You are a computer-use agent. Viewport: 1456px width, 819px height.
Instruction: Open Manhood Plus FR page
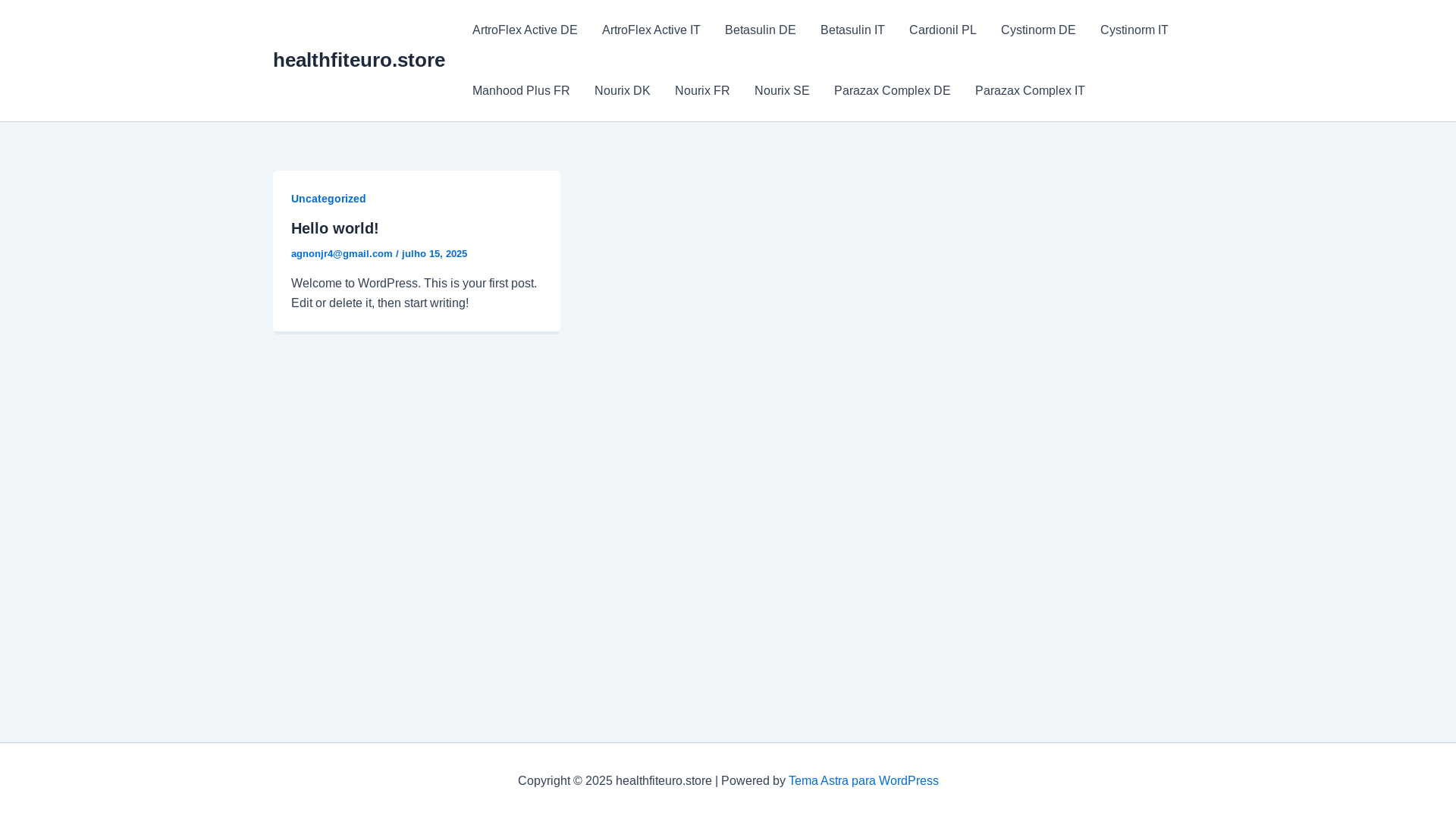coord(521,91)
